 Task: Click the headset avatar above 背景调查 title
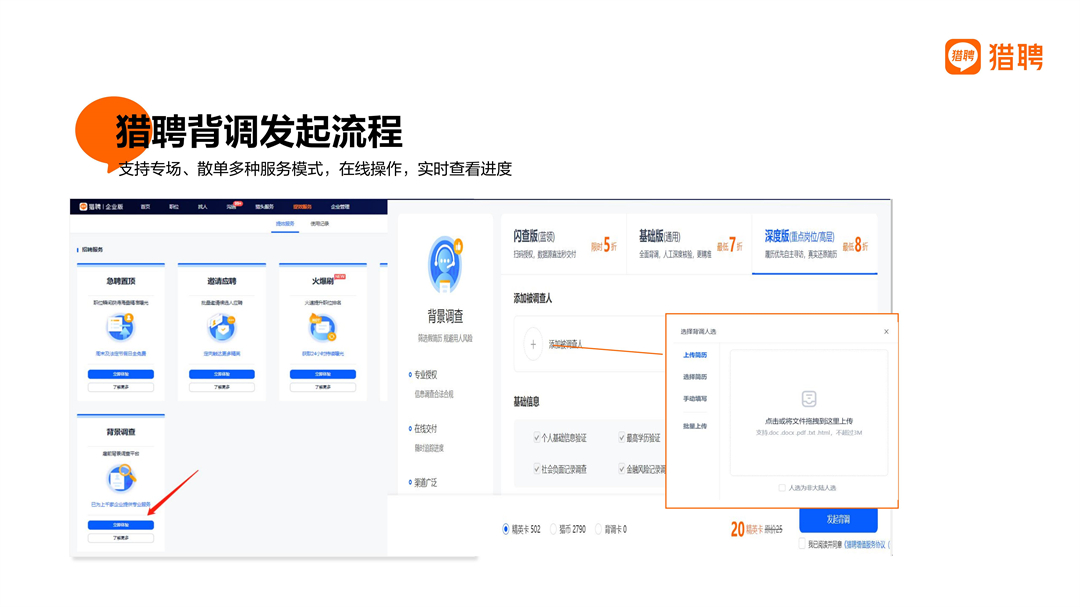click(x=445, y=265)
